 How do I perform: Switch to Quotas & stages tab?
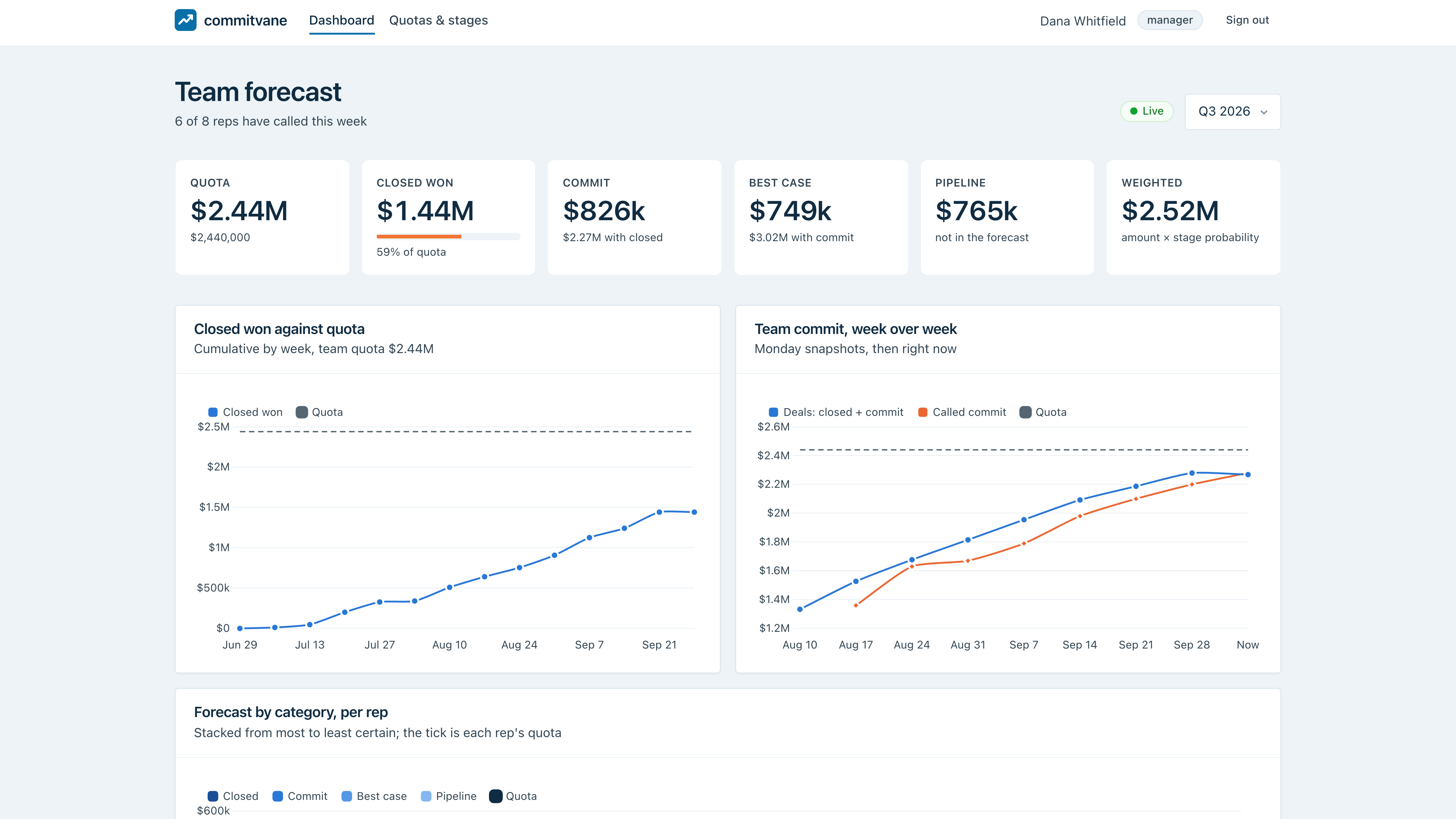click(x=438, y=20)
